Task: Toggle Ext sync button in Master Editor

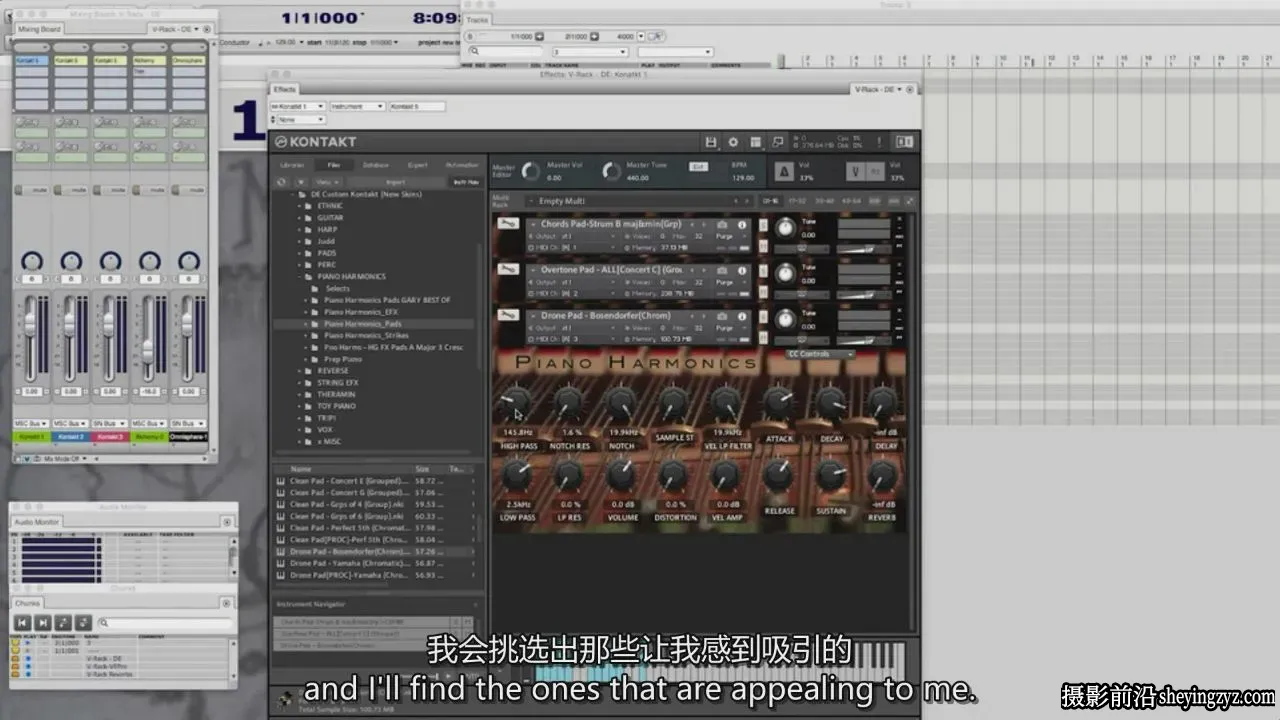Action: pyautogui.click(x=699, y=166)
